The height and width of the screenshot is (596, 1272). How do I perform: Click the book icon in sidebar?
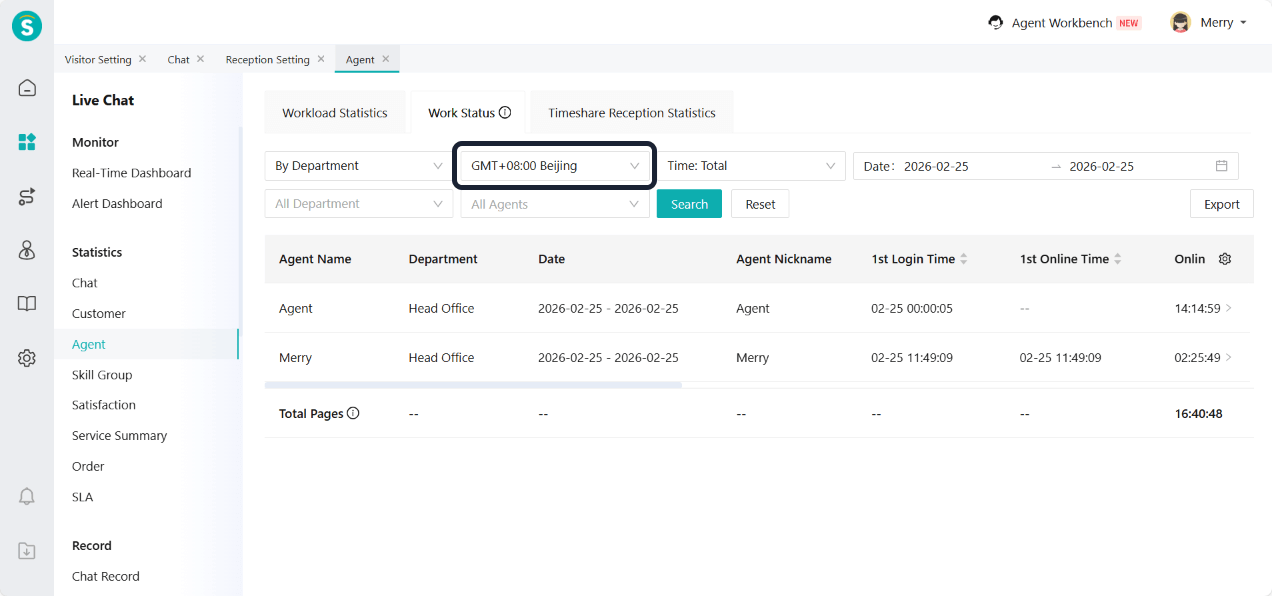(x=27, y=304)
